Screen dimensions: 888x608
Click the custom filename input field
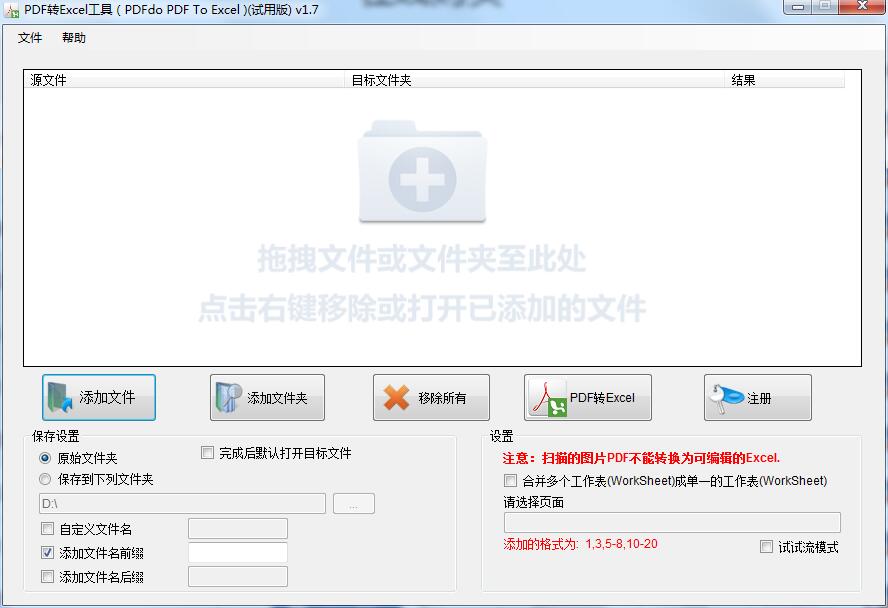click(238, 529)
